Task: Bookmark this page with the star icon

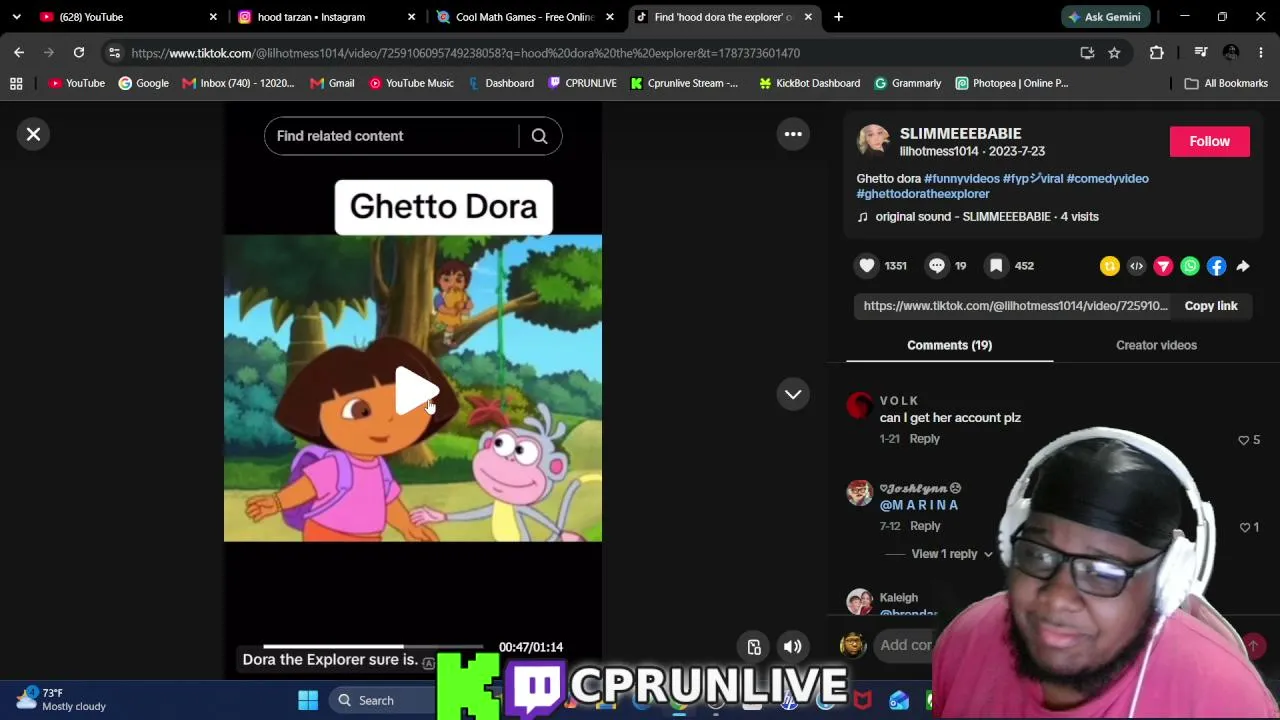Action: pyautogui.click(x=1114, y=53)
